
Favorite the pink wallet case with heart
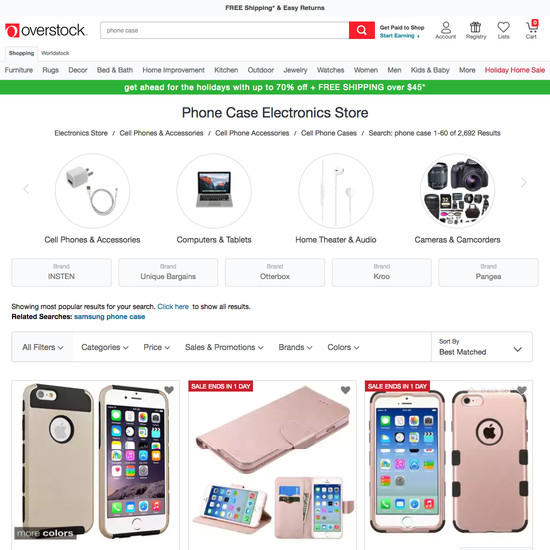tap(346, 390)
